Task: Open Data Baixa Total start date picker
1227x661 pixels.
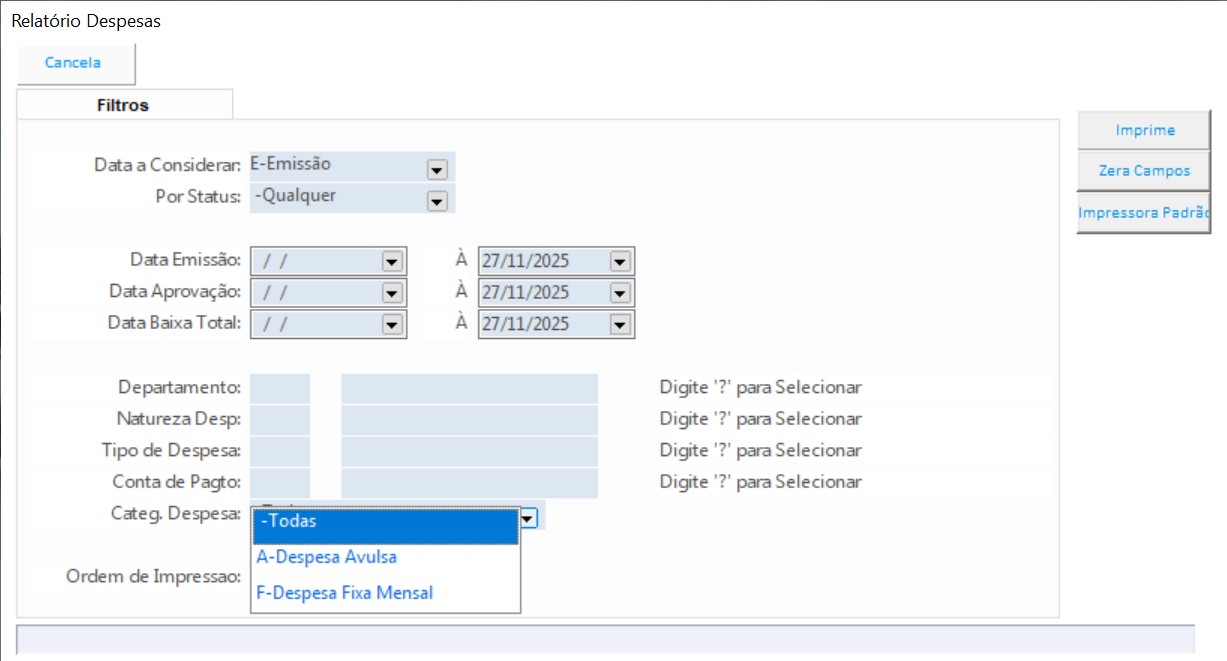Action: pyautogui.click(x=391, y=325)
